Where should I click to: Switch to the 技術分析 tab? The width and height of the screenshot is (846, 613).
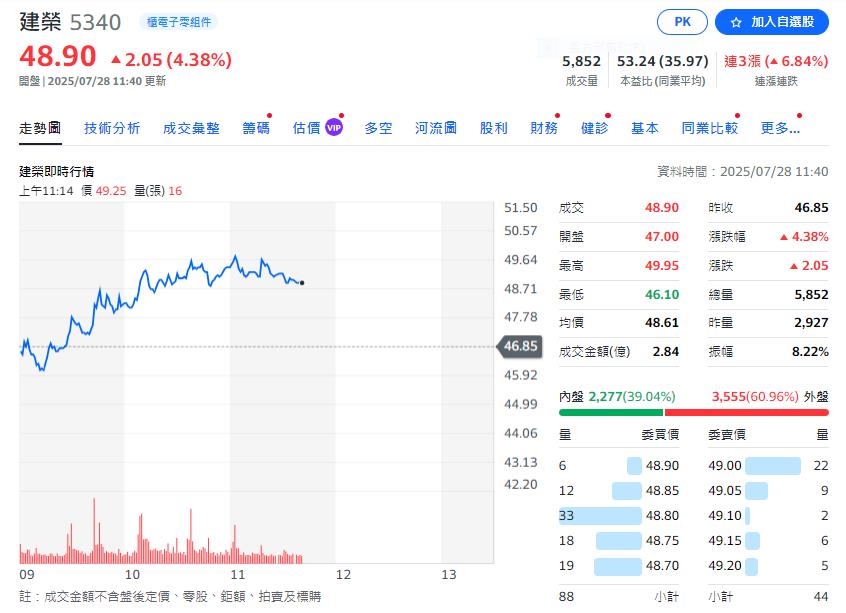pyautogui.click(x=112, y=128)
